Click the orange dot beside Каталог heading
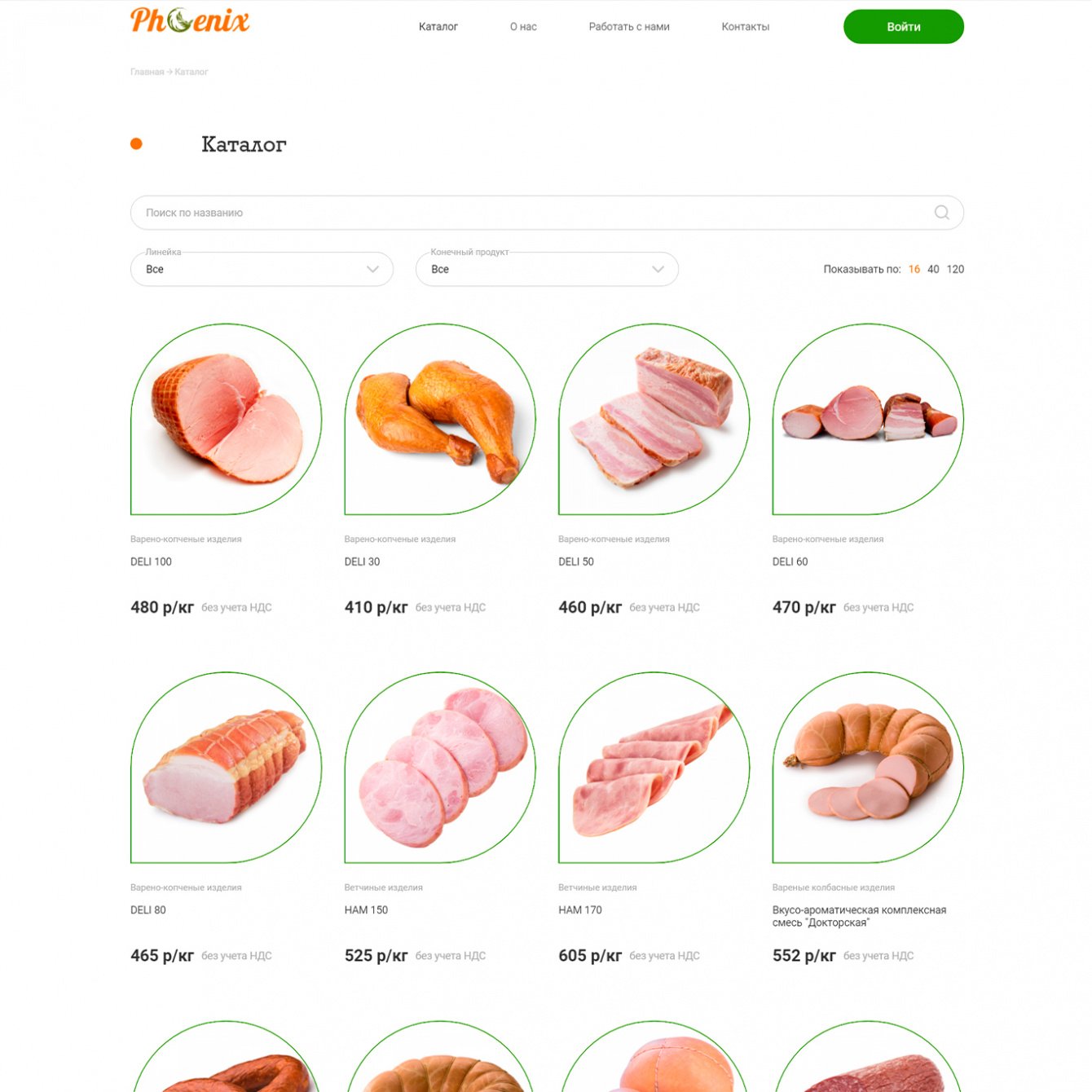Viewport: 1092px width, 1092px height. point(136,144)
